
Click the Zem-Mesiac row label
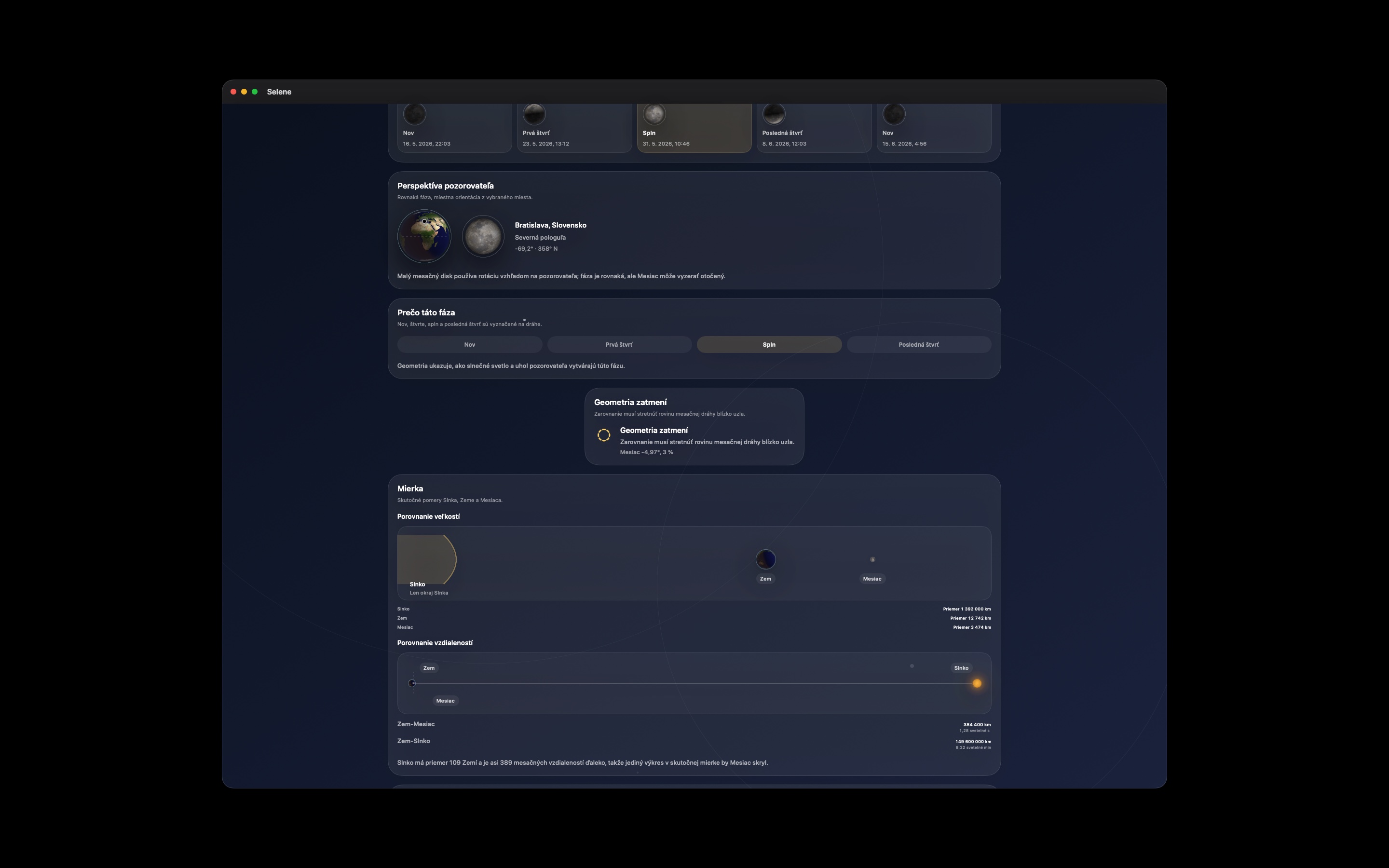416,724
